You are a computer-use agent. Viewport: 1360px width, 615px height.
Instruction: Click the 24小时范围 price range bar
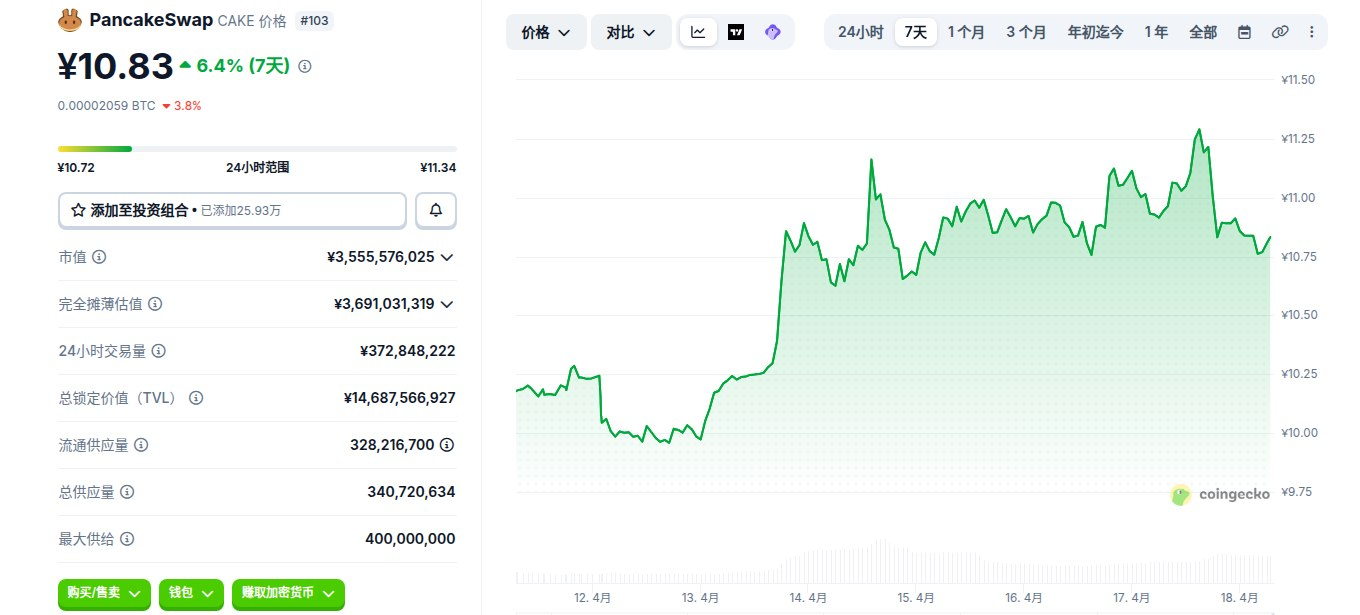(257, 149)
